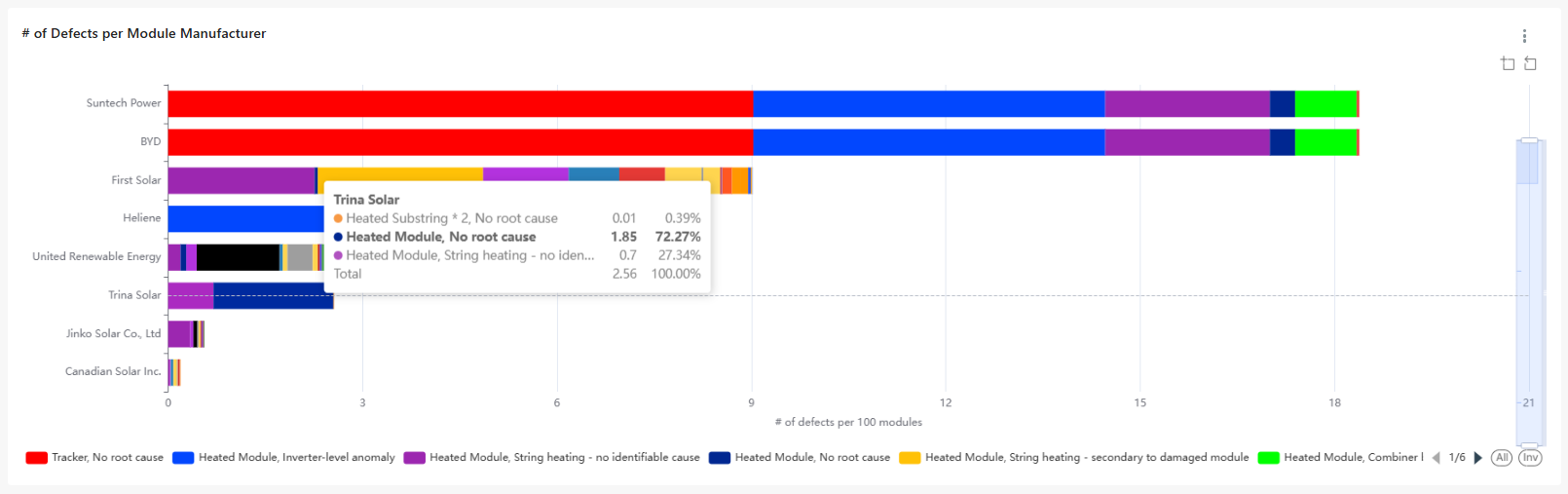
Task: Go to previous legend page arrow
Action: (1436, 458)
